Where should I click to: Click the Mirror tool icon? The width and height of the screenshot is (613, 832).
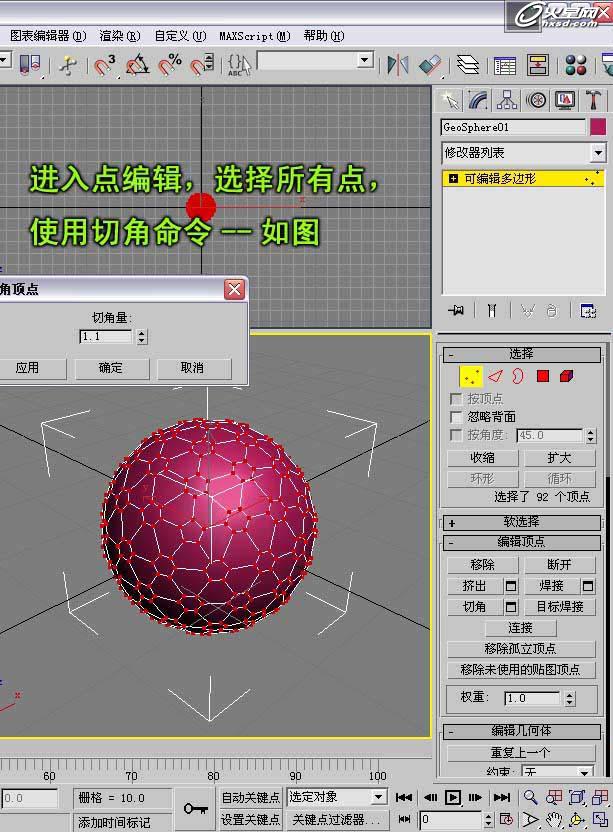click(x=398, y=65)
